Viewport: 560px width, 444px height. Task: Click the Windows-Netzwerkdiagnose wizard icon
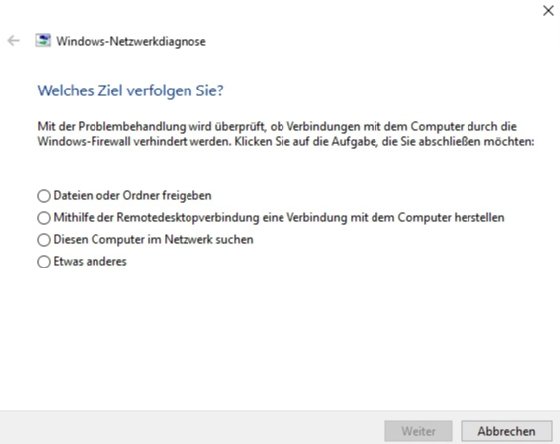(x=43, y=41)
